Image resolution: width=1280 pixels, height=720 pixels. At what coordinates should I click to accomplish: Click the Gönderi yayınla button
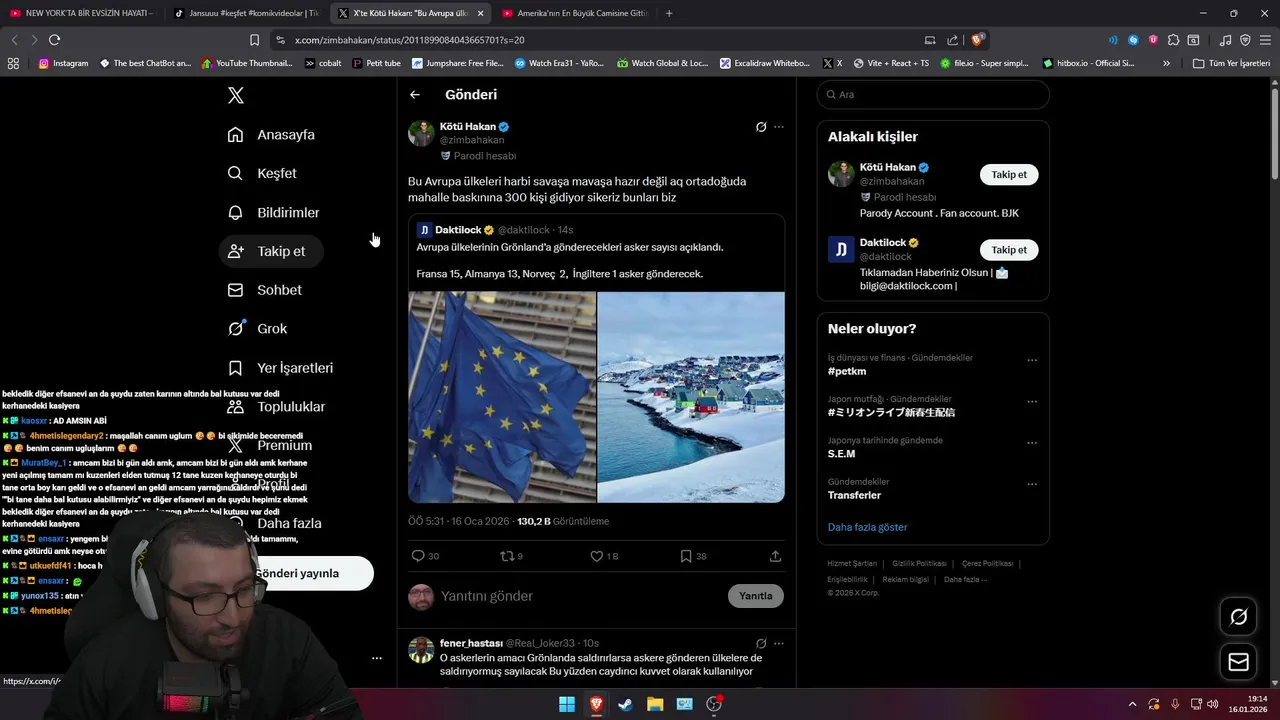(x=297, y=573)
